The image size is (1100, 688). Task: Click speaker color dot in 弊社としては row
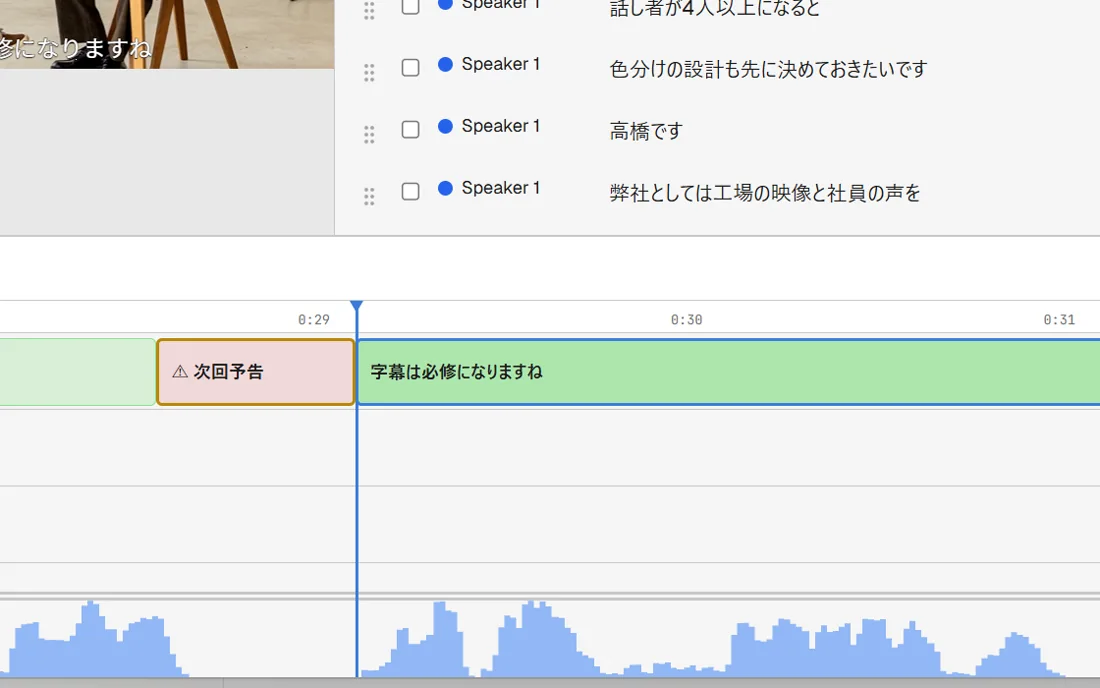[x=445, y=188]
